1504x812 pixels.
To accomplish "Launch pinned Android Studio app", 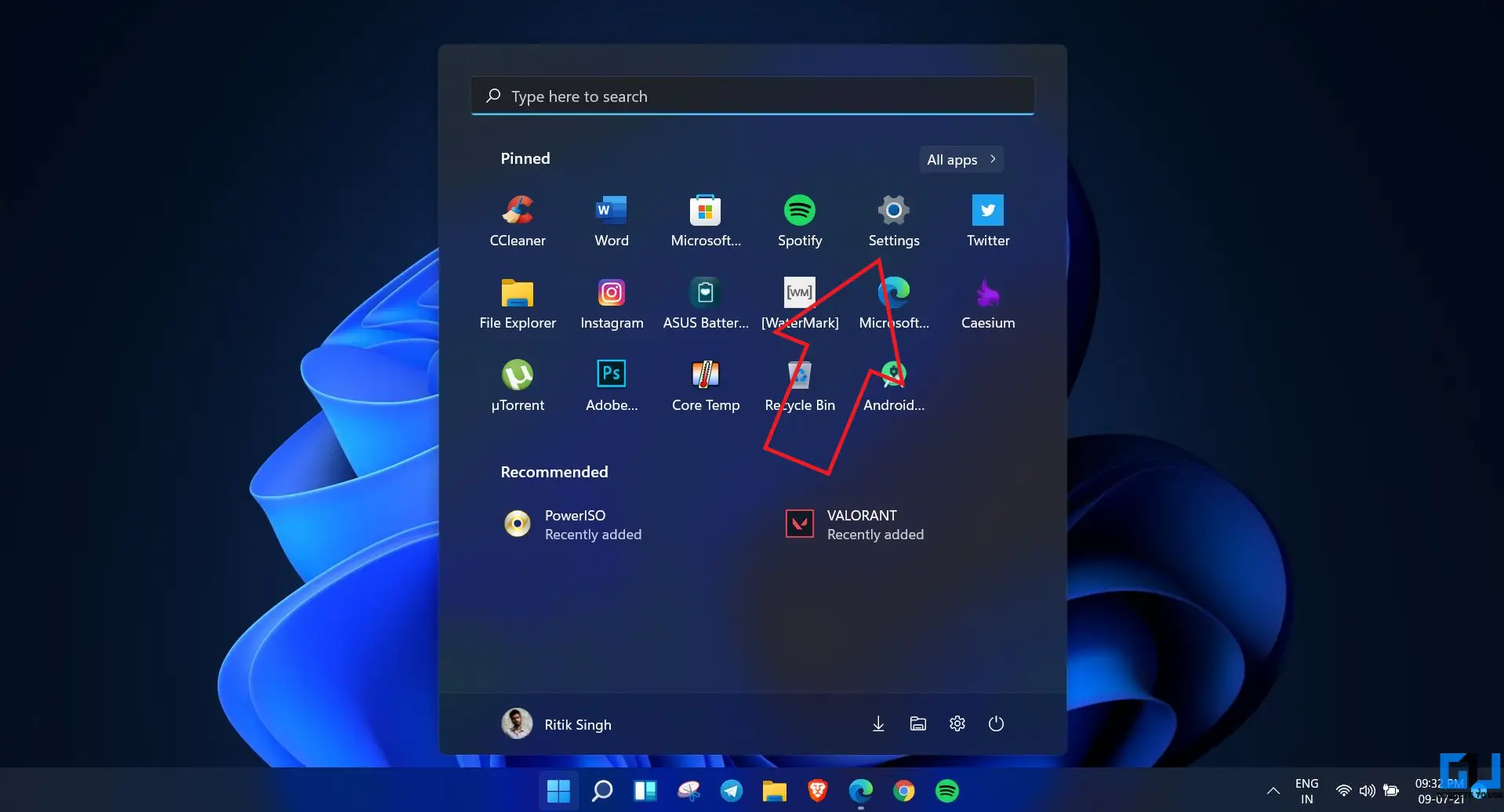I will (894, 386).
